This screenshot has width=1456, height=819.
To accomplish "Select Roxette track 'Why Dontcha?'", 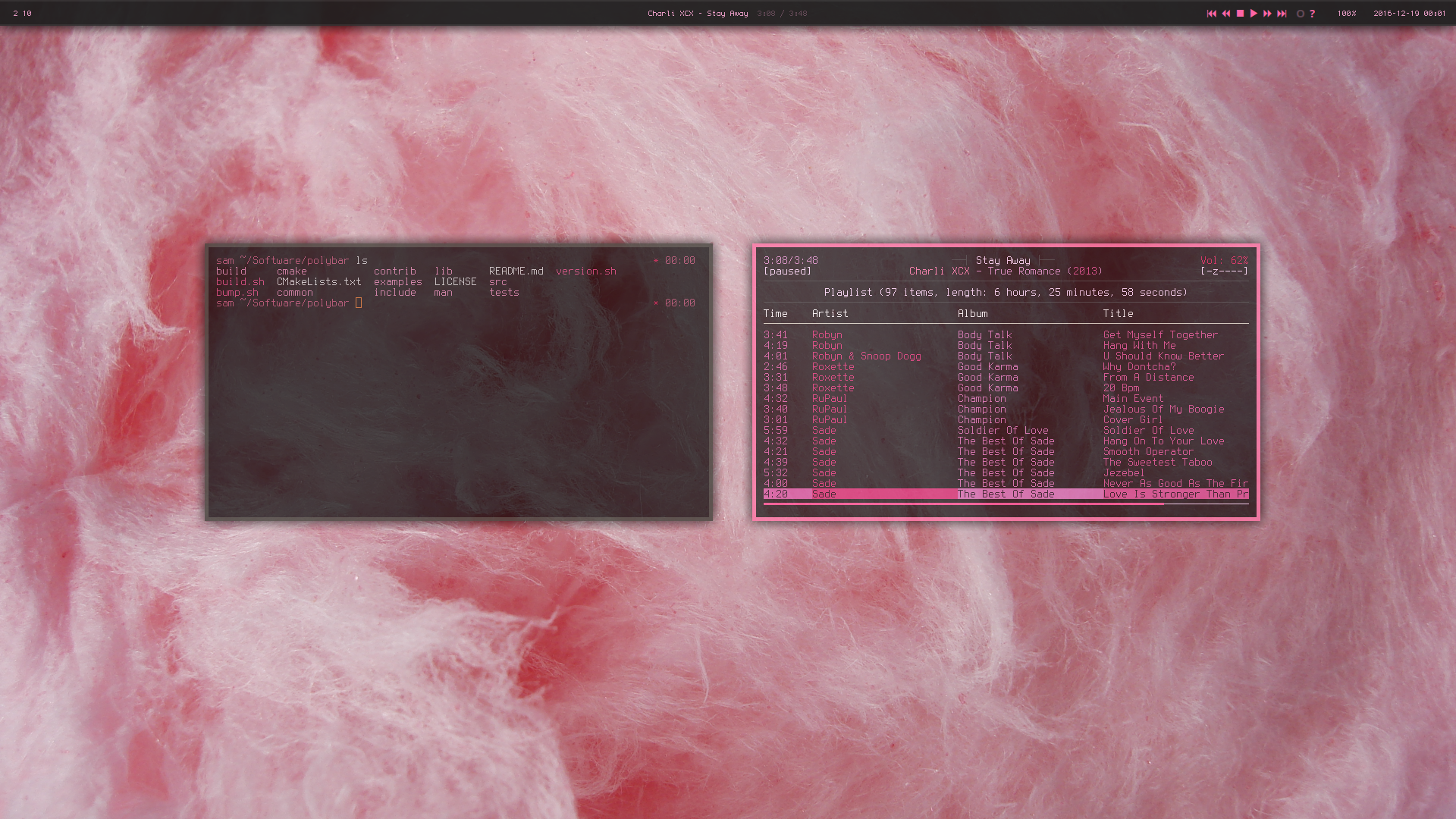I will point(1138,367).
